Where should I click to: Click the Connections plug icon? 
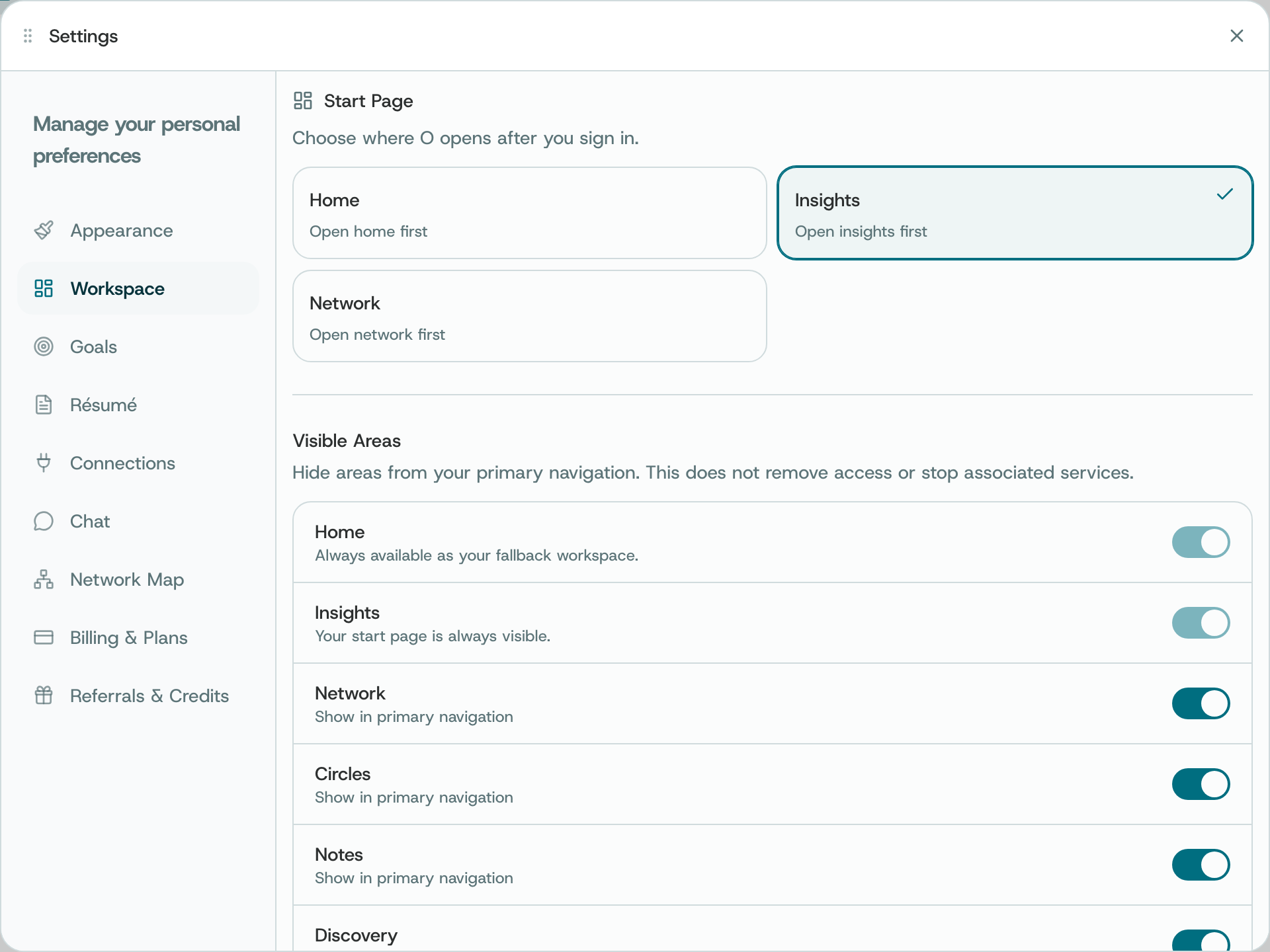[44, 463]
